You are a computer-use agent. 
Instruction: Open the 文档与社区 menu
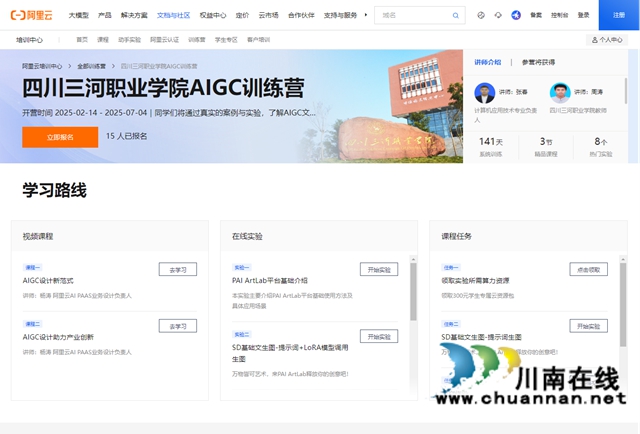[173, 15]
